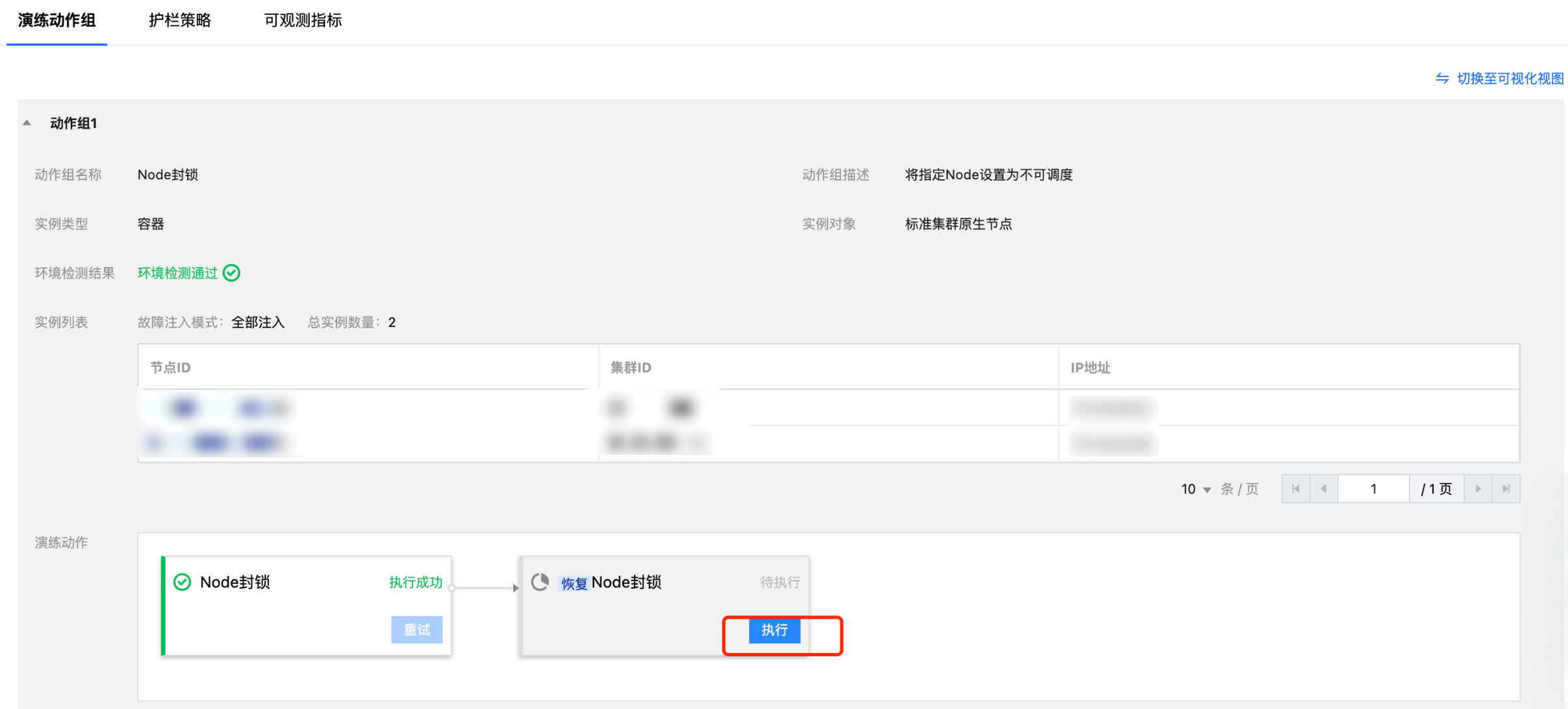Open the 可观测指标 tab
This screenshot has width=1568, height=709.
pyautogui.click(x=303, y=21)
